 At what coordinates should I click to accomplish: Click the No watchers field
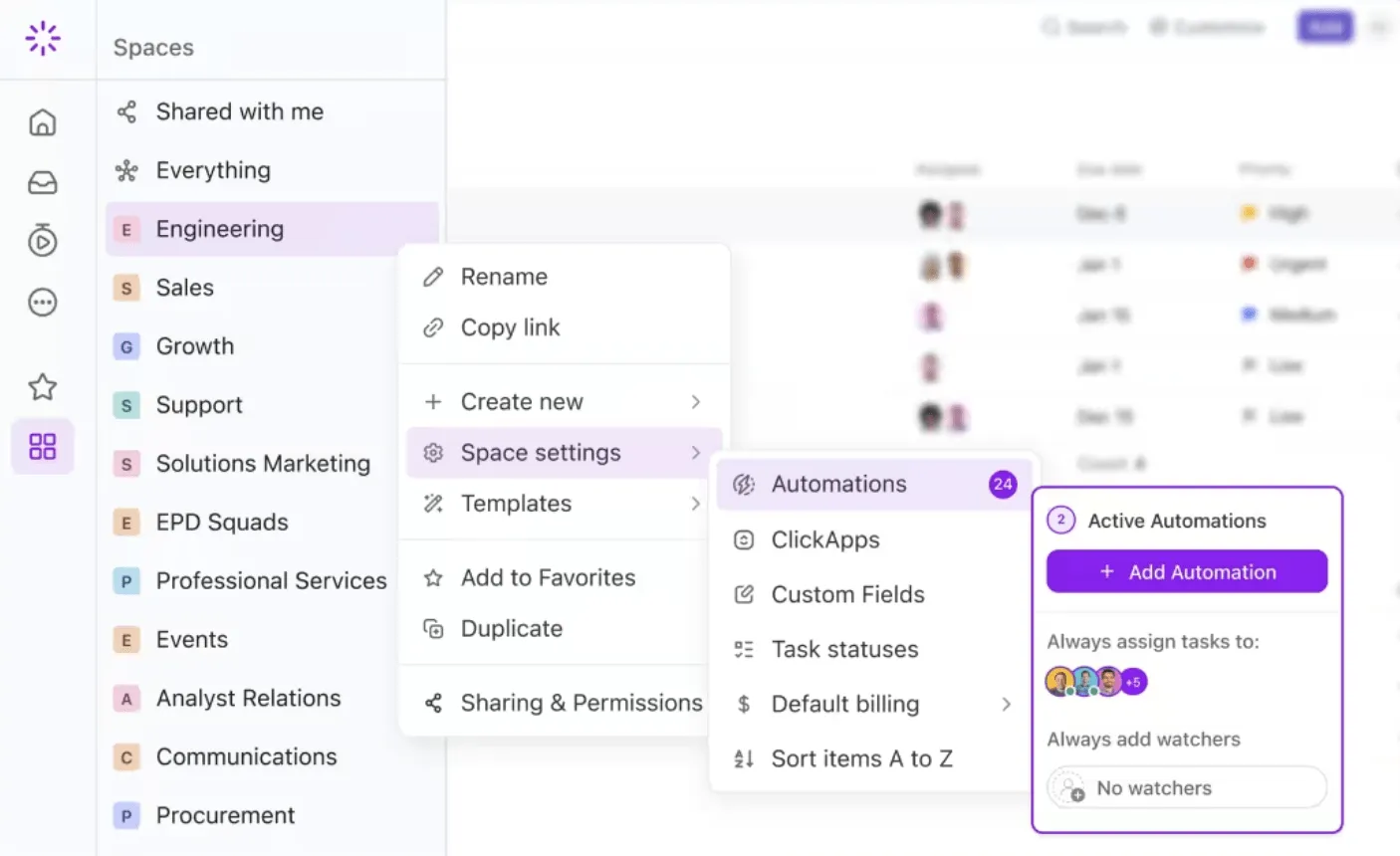click(1187, 787)
